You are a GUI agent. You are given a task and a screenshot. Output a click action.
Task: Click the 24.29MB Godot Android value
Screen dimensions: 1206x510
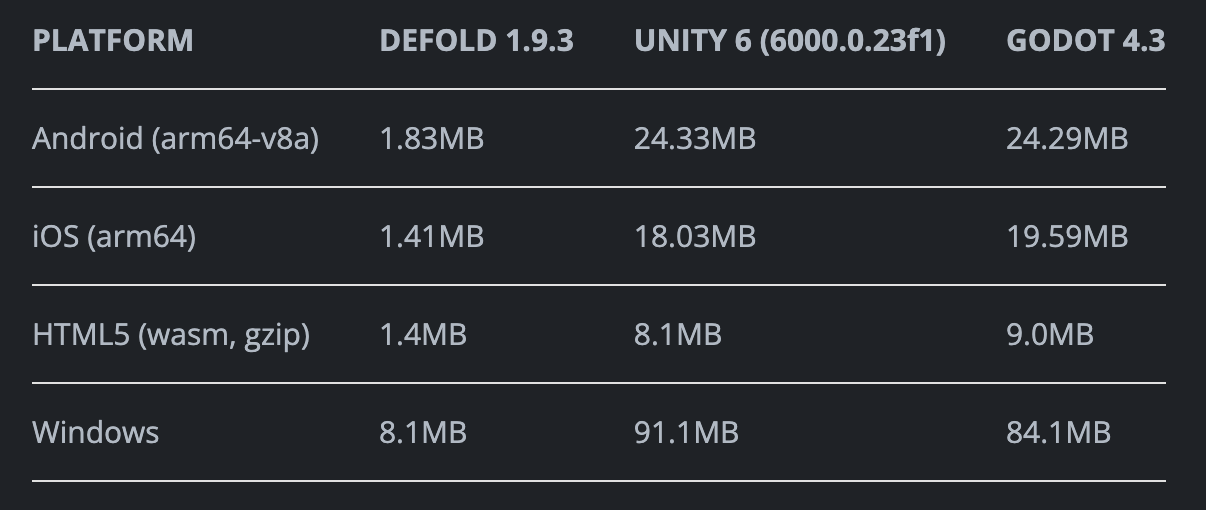pyautogui.click(x=1066, y=138)
